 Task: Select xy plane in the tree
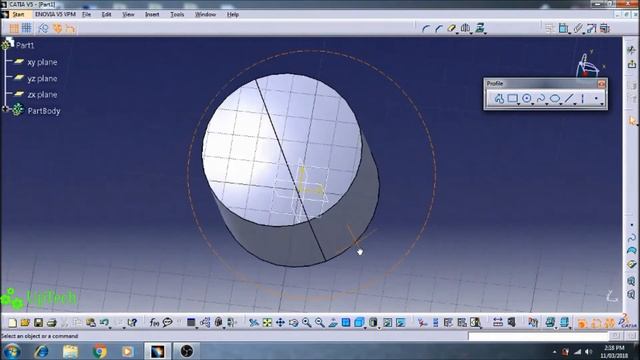(42, 62)
